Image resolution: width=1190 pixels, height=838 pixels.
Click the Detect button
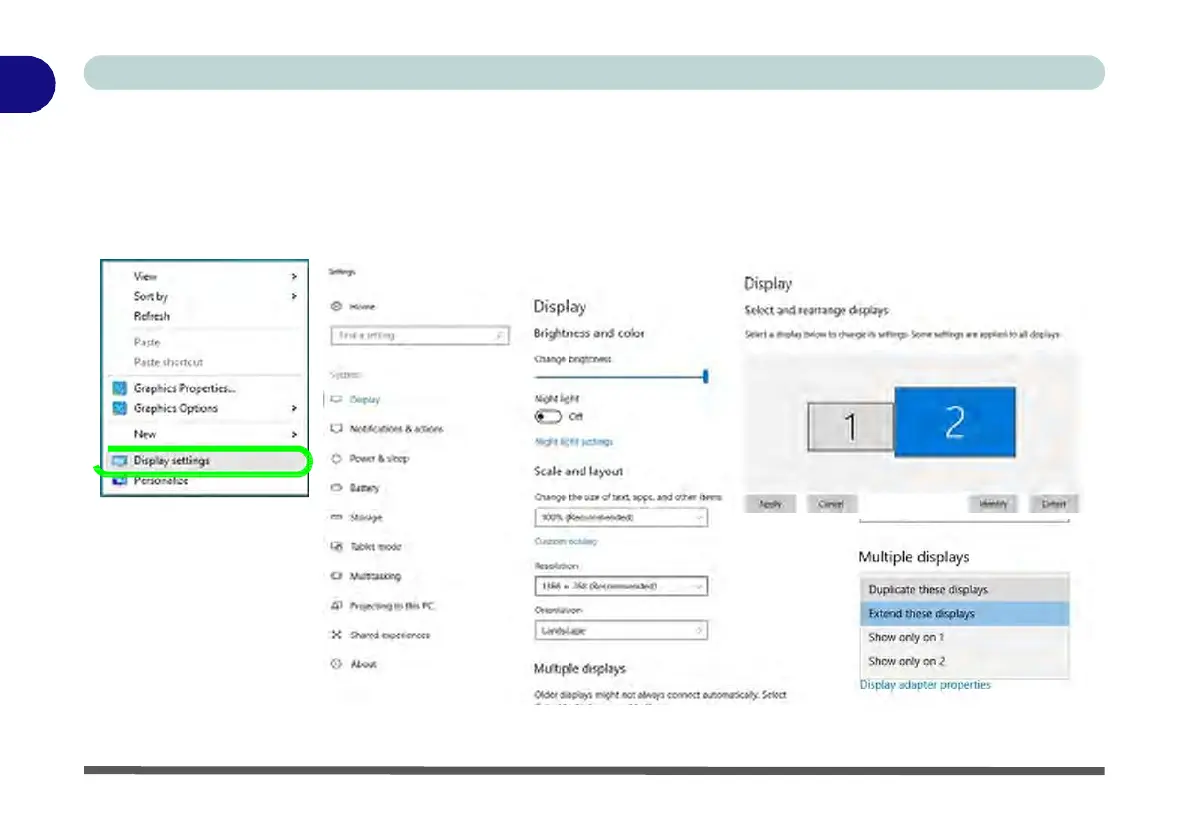[x=1053, y=503]
